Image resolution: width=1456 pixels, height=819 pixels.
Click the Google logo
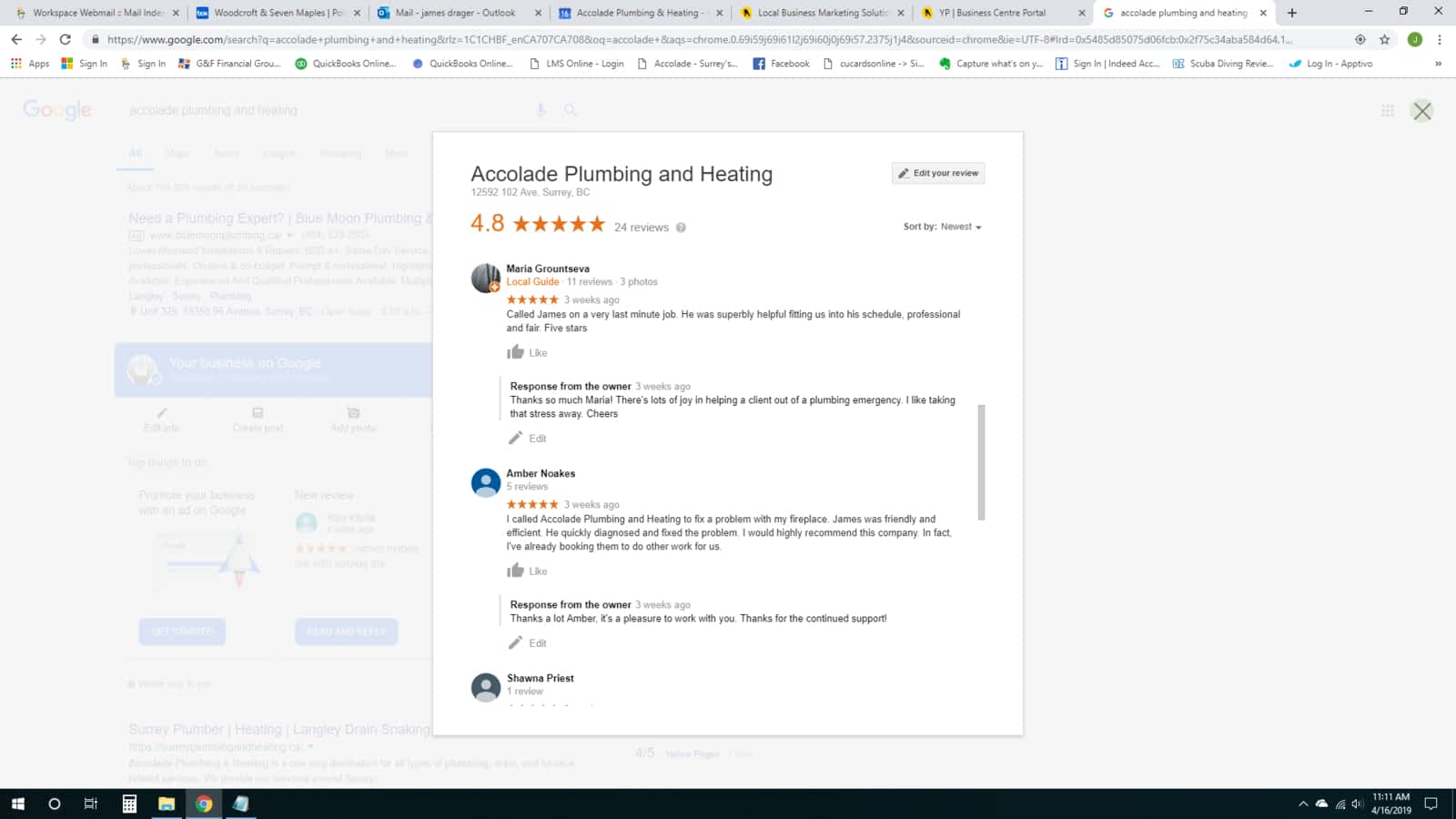tap(57, 110)
